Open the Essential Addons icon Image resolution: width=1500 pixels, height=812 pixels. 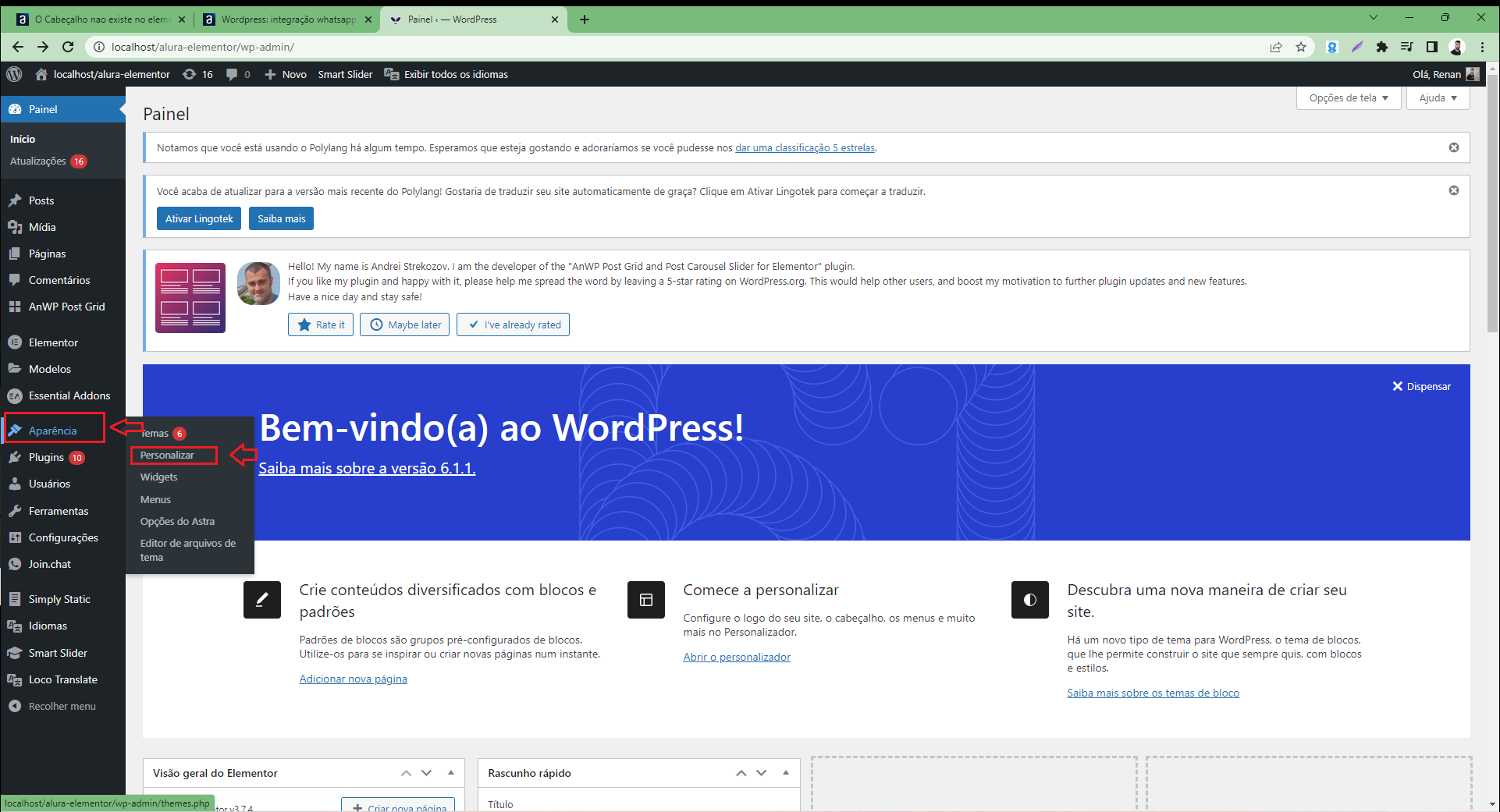15,395
